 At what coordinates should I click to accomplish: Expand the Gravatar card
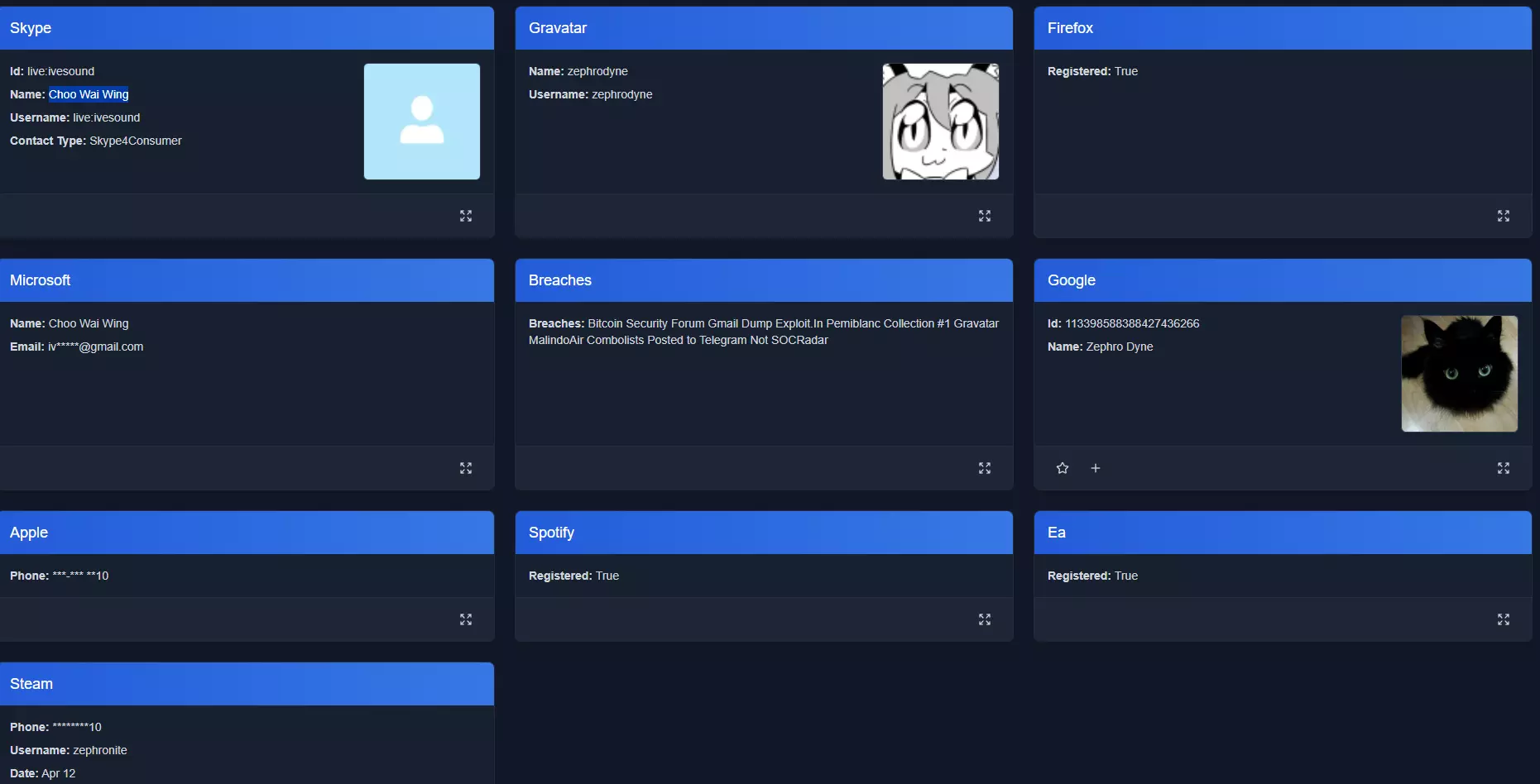pos(985,216)
